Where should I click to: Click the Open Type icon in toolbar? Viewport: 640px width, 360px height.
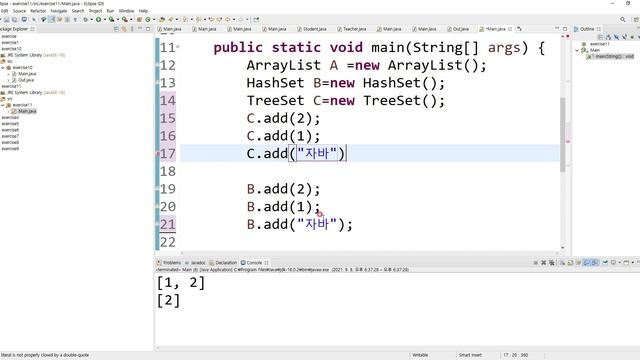click(x=162, y=19)
